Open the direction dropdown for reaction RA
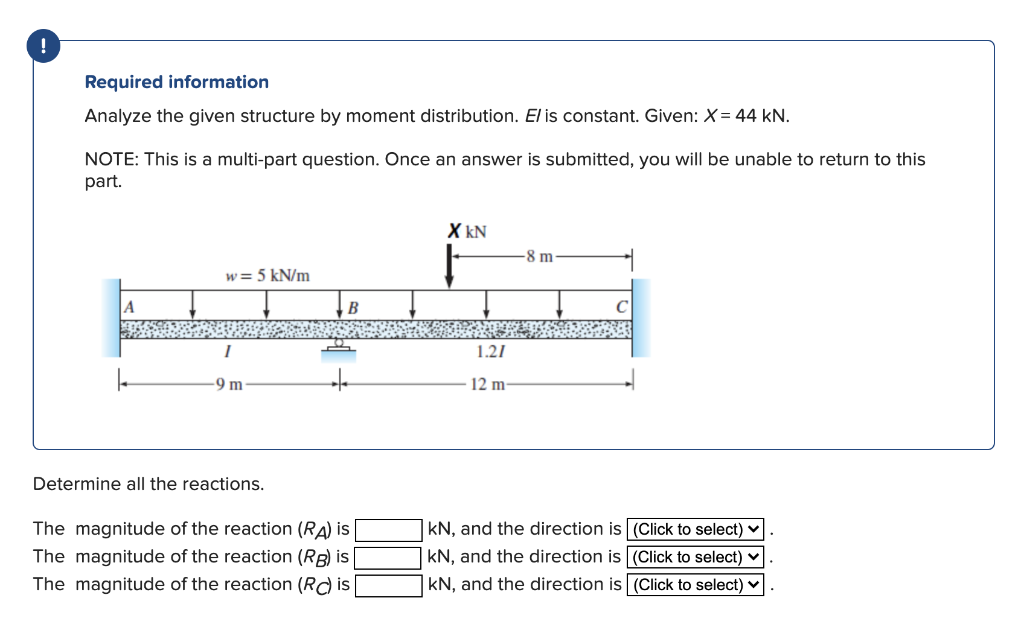The height and width of the screenshot is (624, 1024). pyautogui.click(x=694, y=529)
